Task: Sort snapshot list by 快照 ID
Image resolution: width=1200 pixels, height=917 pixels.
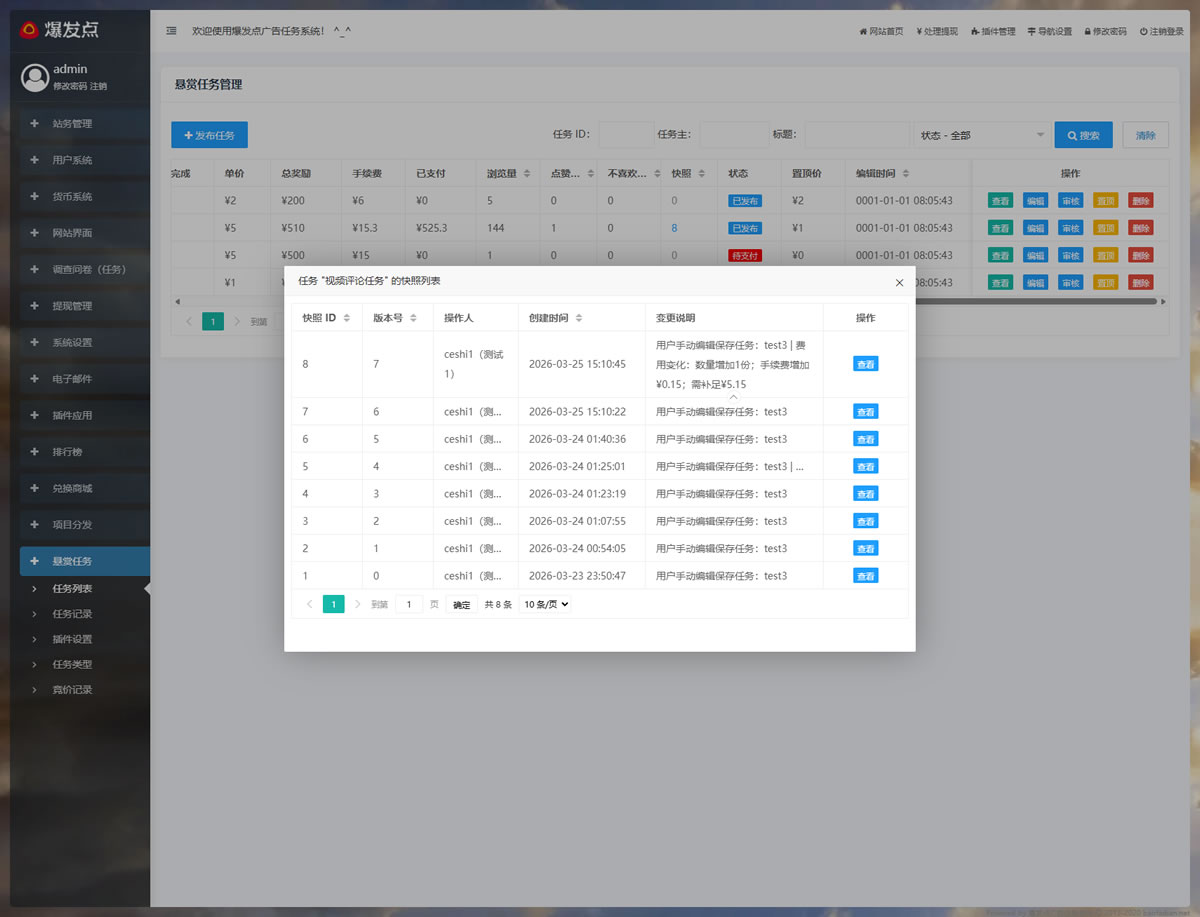Action: click(x=347, y=318)
